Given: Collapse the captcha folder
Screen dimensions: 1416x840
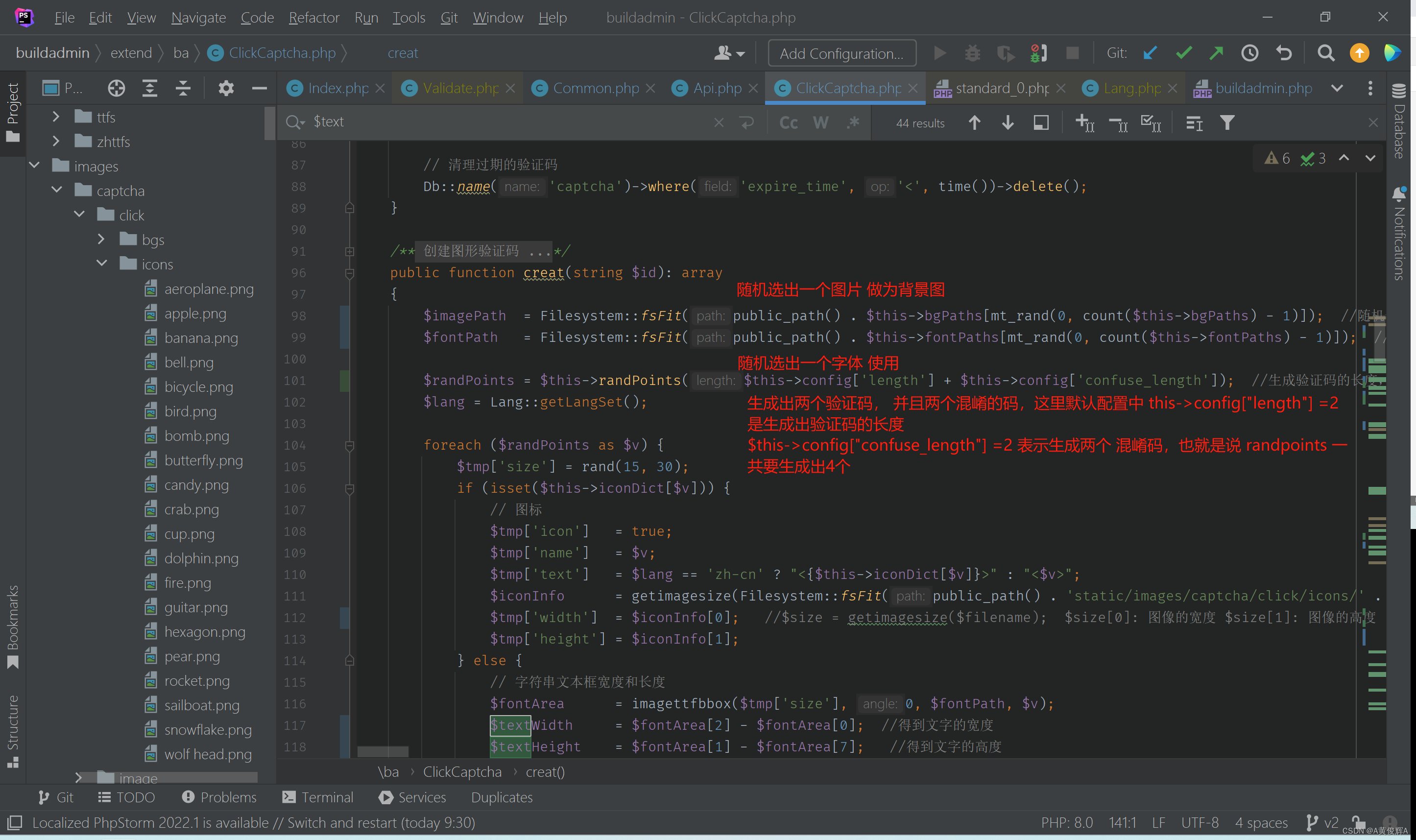Looking at the screenshot, I should pos(57,190).
